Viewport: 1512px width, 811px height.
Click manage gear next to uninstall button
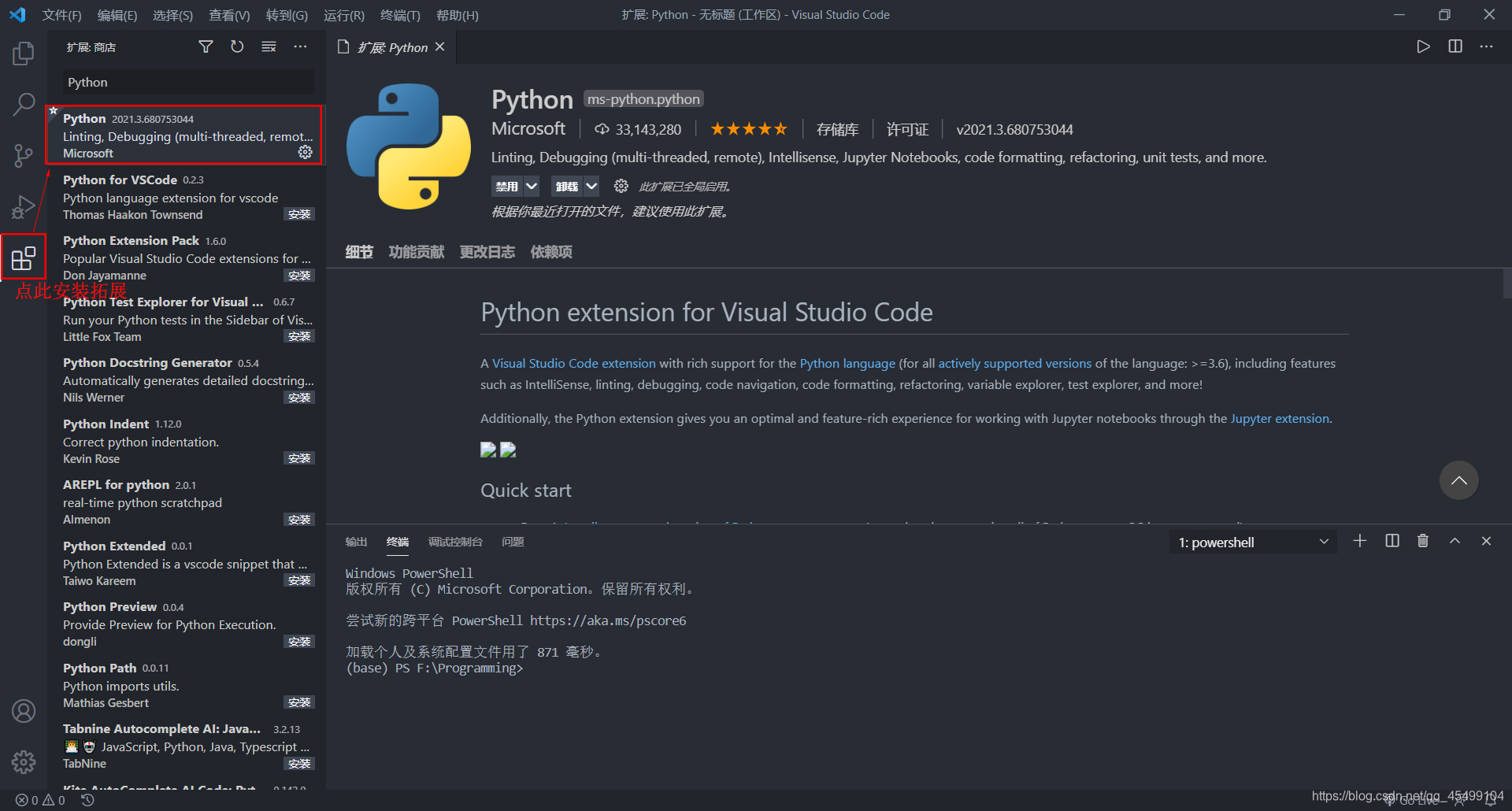click(x=621, y=186)
